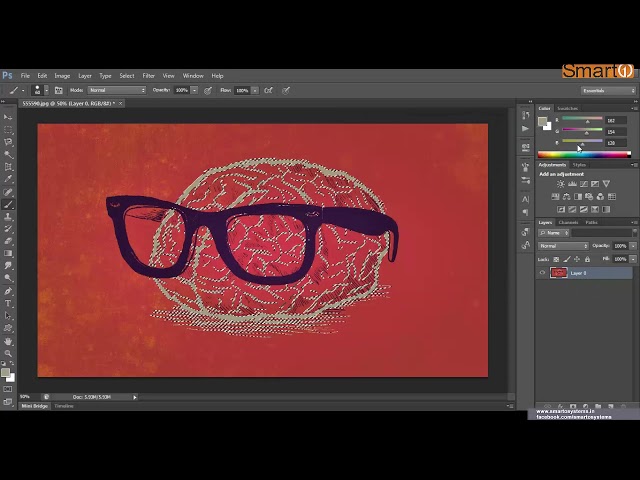
Task: Hide Layer 0 with eye icon
Action: (x=542, y=273)
